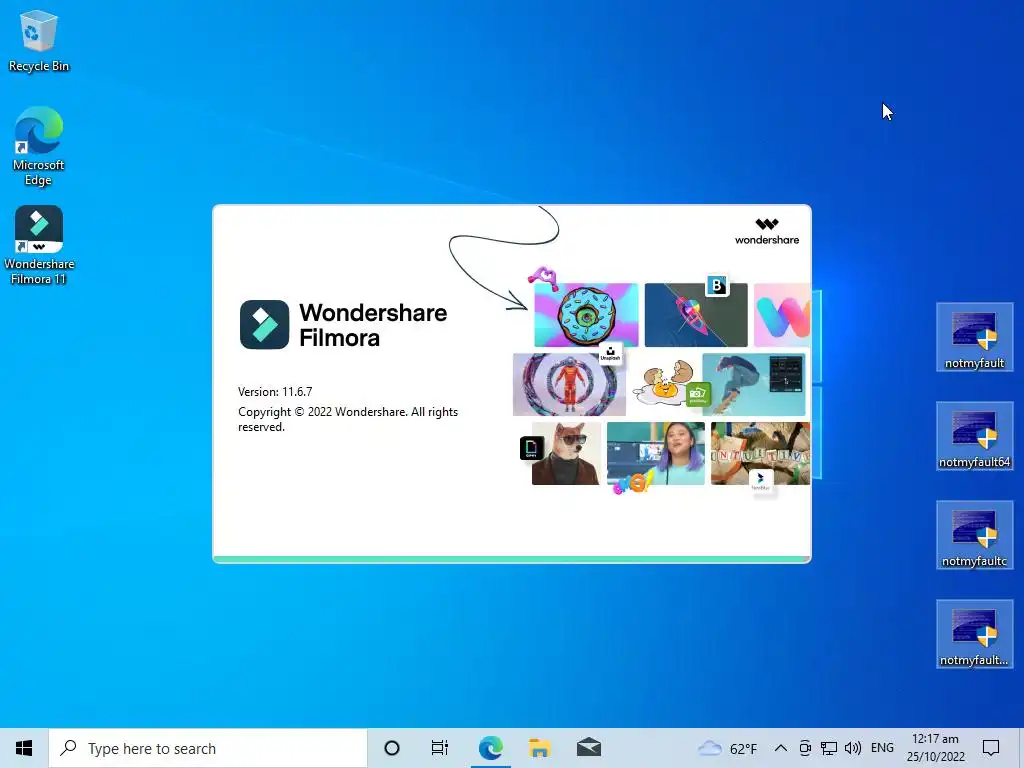Click the Filmora logo on splash screen
The image size is (1024, 768).
[264, 325]
